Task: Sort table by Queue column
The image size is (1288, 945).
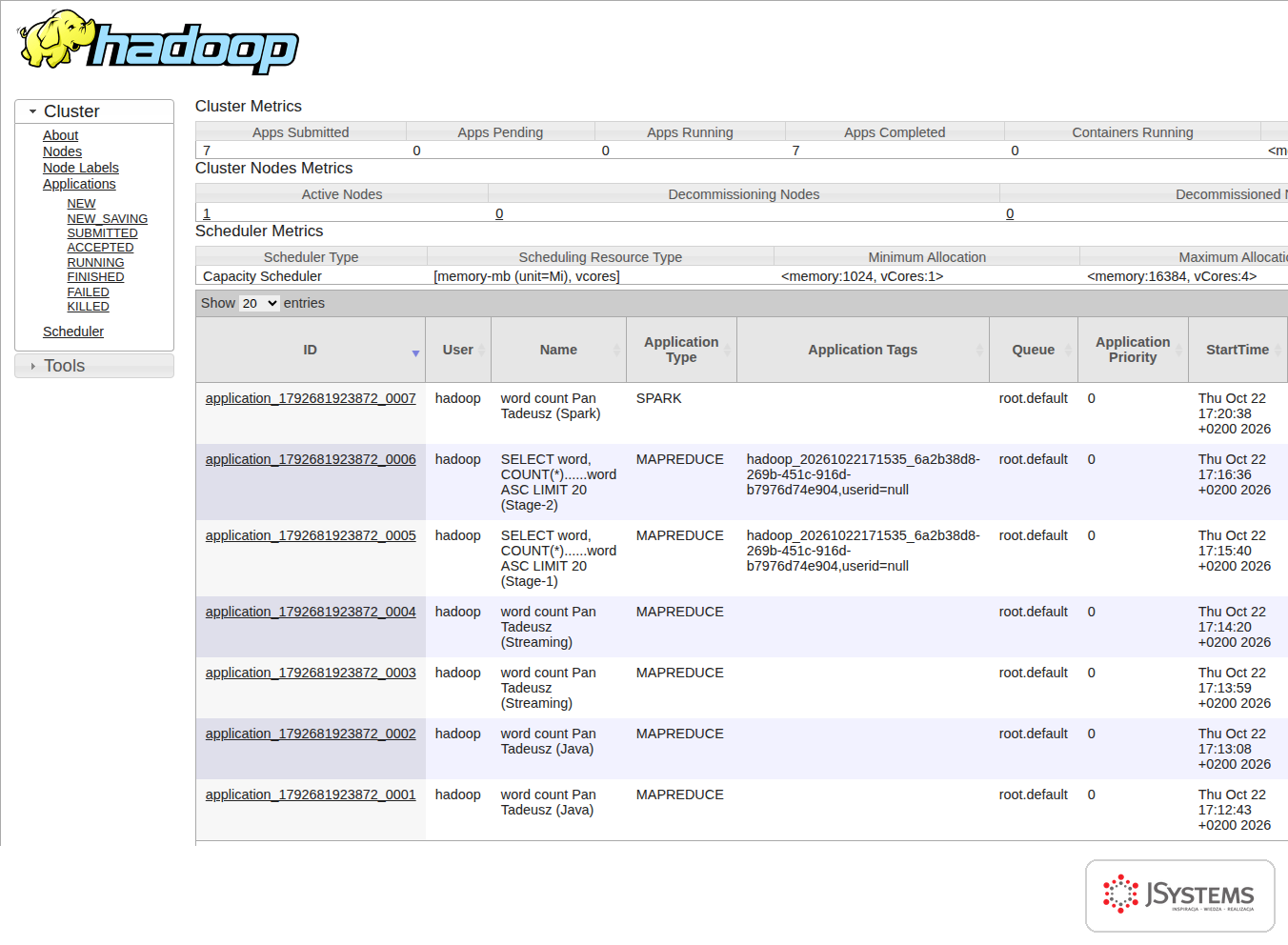Action: tap(1034, 350)
